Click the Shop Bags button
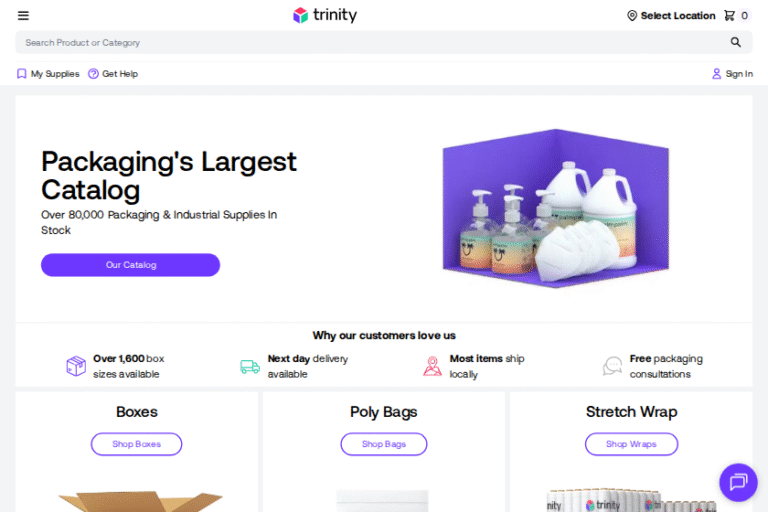Viewport: 768px width, 512px height. [384, 444]
